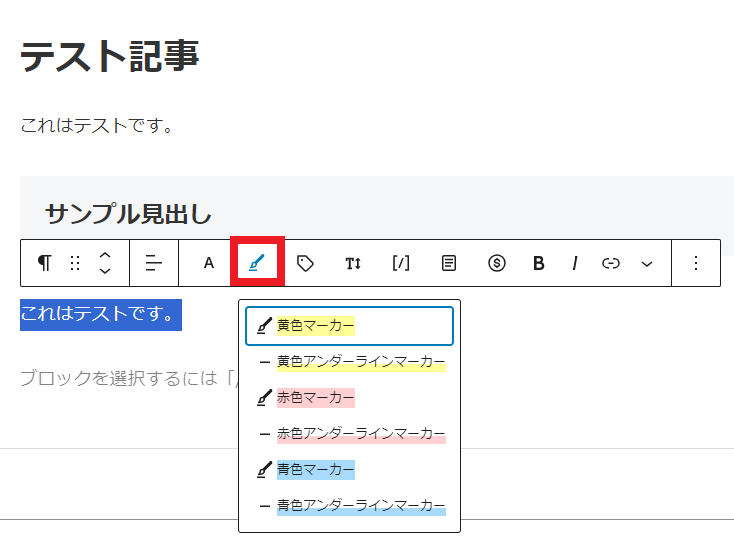This screenshot has height=545, width=734.
Task: Expand more formatting options chevron
Action: (x=647, y=263)
